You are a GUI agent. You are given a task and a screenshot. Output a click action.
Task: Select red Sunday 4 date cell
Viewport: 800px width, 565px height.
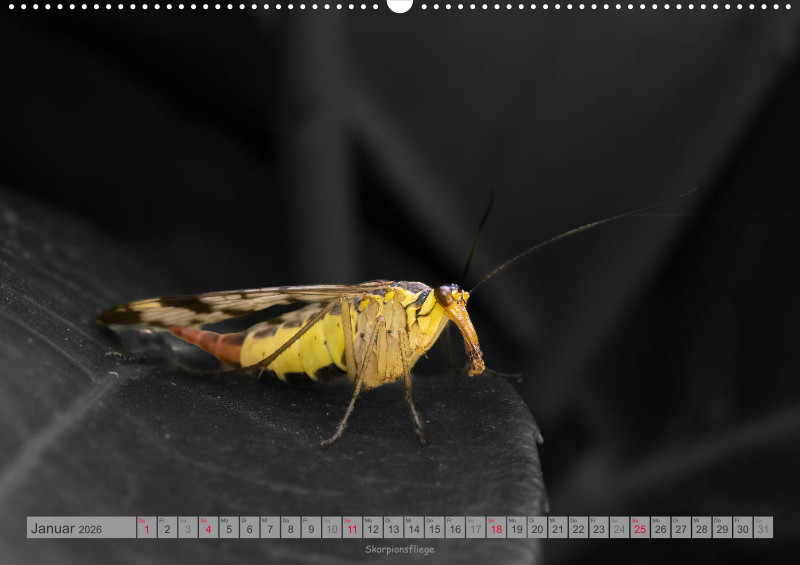click(208, 528)
